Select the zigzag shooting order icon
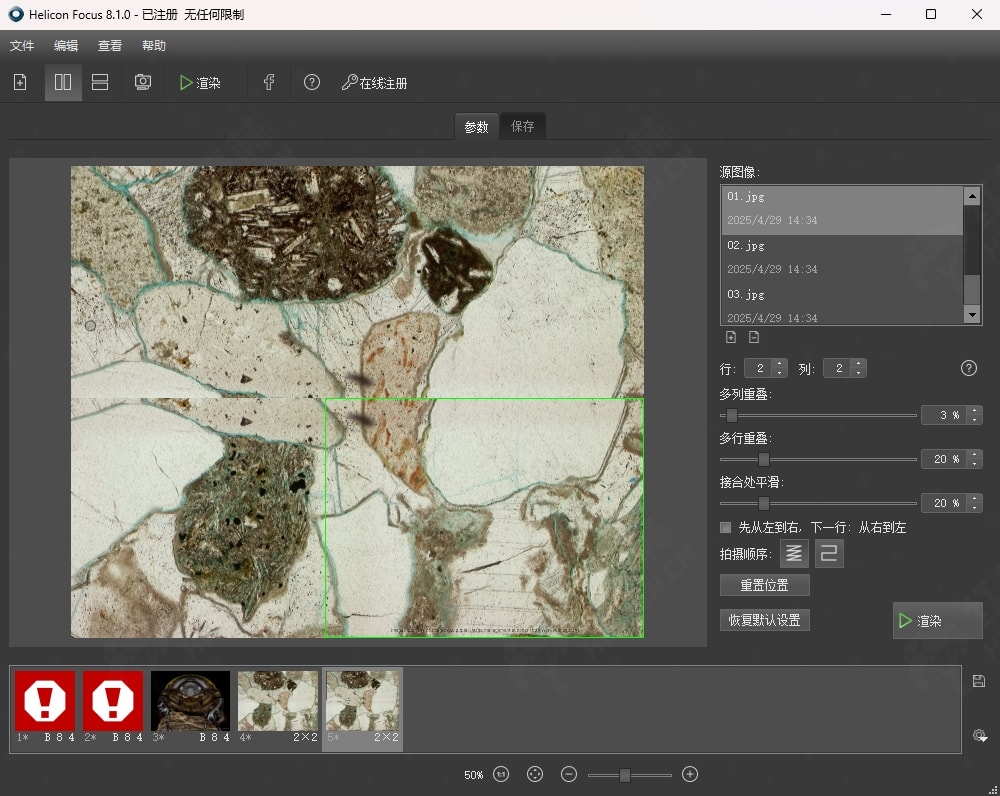1000x796 pixels. [794, 553]
